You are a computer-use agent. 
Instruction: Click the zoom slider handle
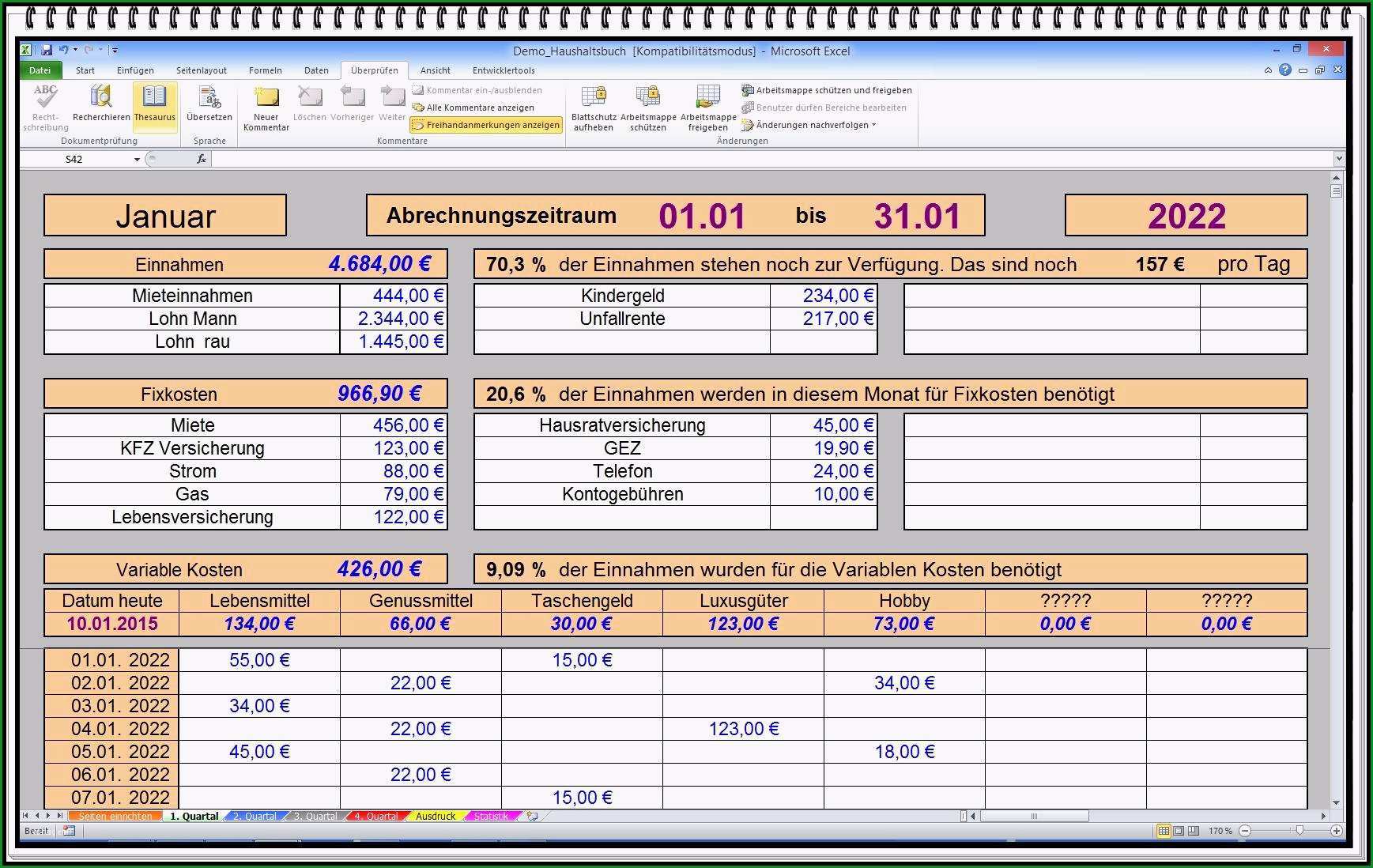click(x=1299, y=831)
